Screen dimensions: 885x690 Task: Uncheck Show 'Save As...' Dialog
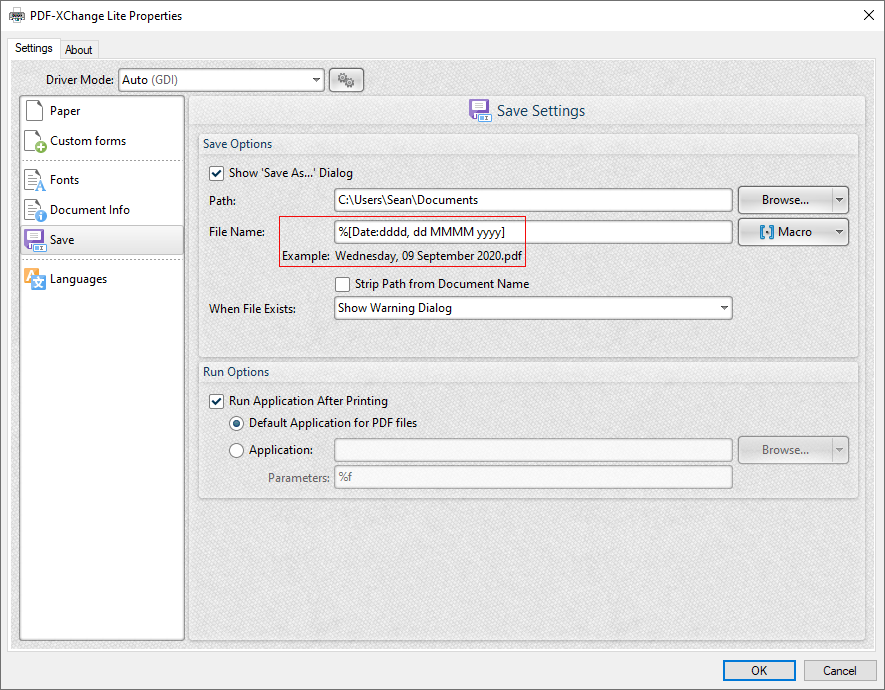[217, 173]
